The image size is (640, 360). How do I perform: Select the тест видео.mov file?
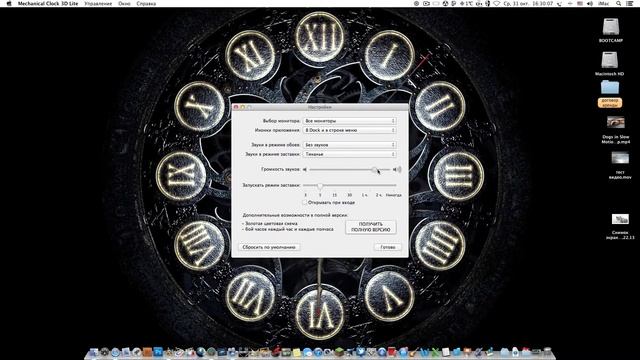[620, 158]
